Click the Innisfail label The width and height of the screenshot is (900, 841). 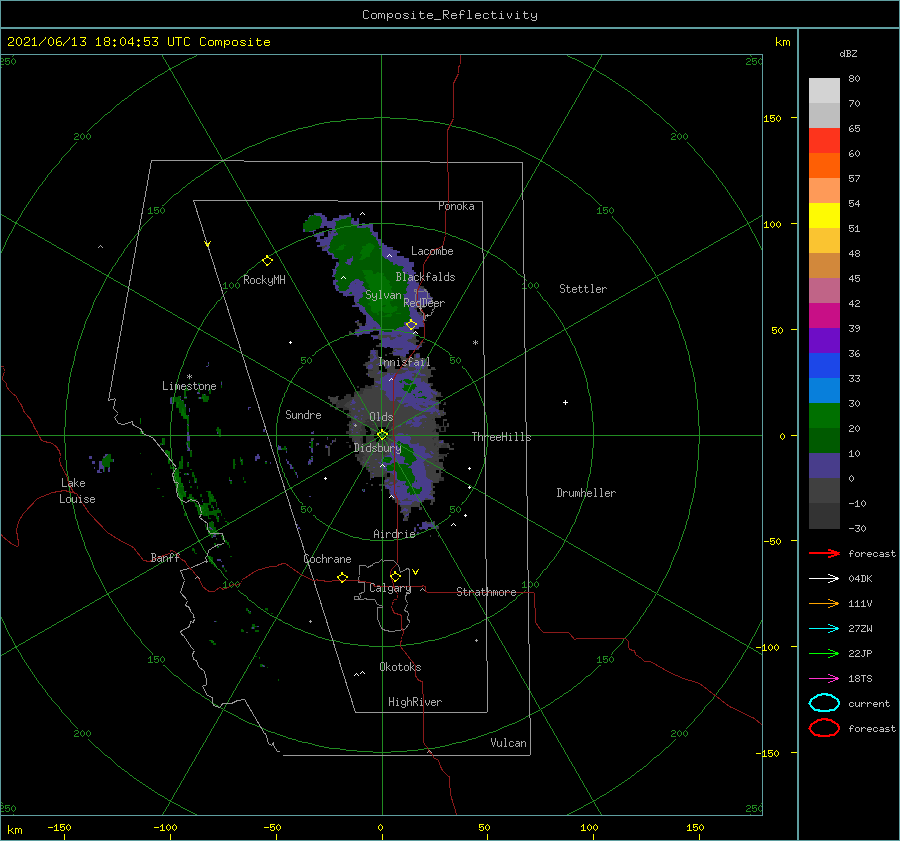coord(404,362)
